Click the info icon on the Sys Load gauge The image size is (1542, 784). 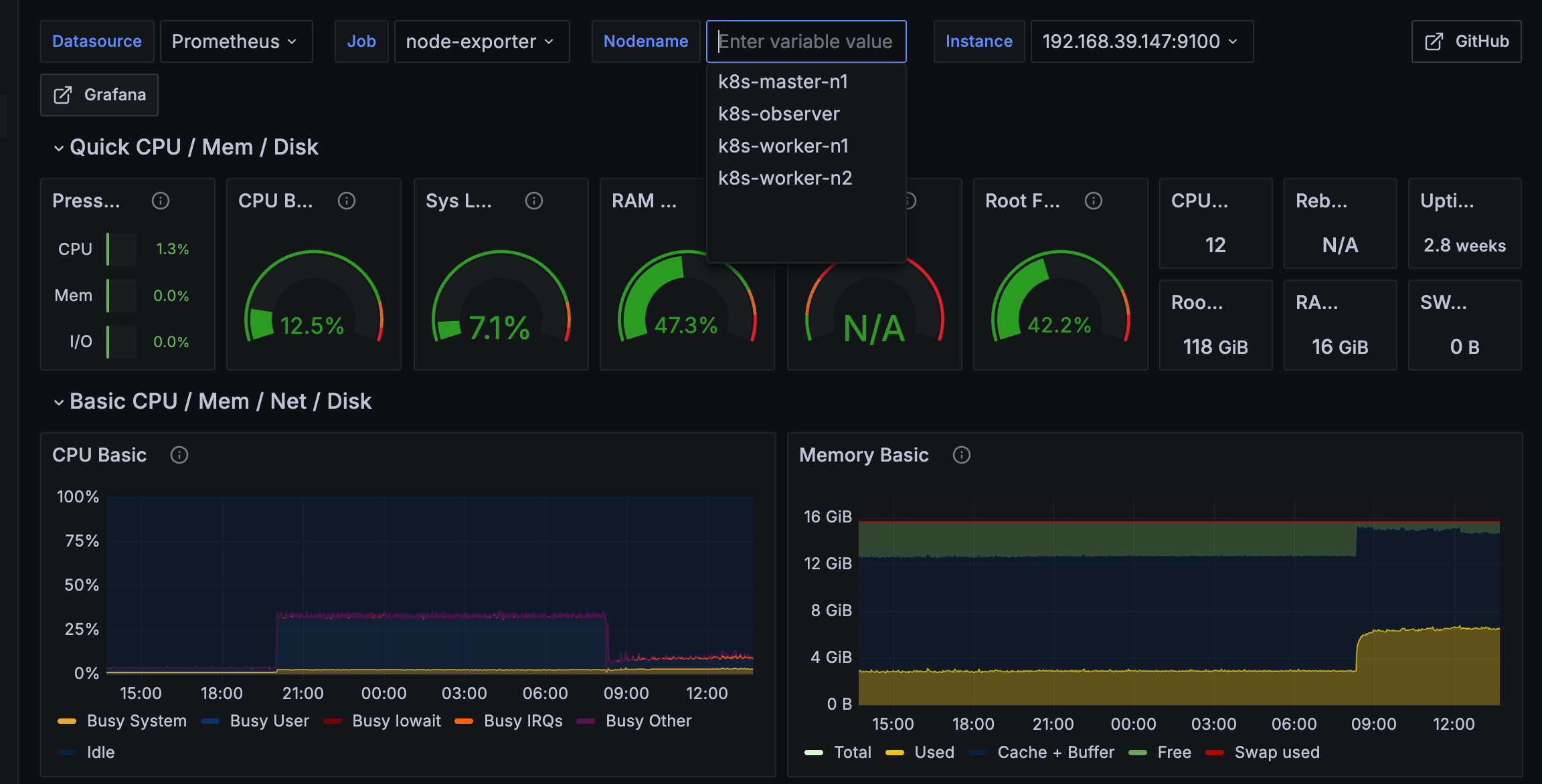pyautogui.click(x=533, y=200)
